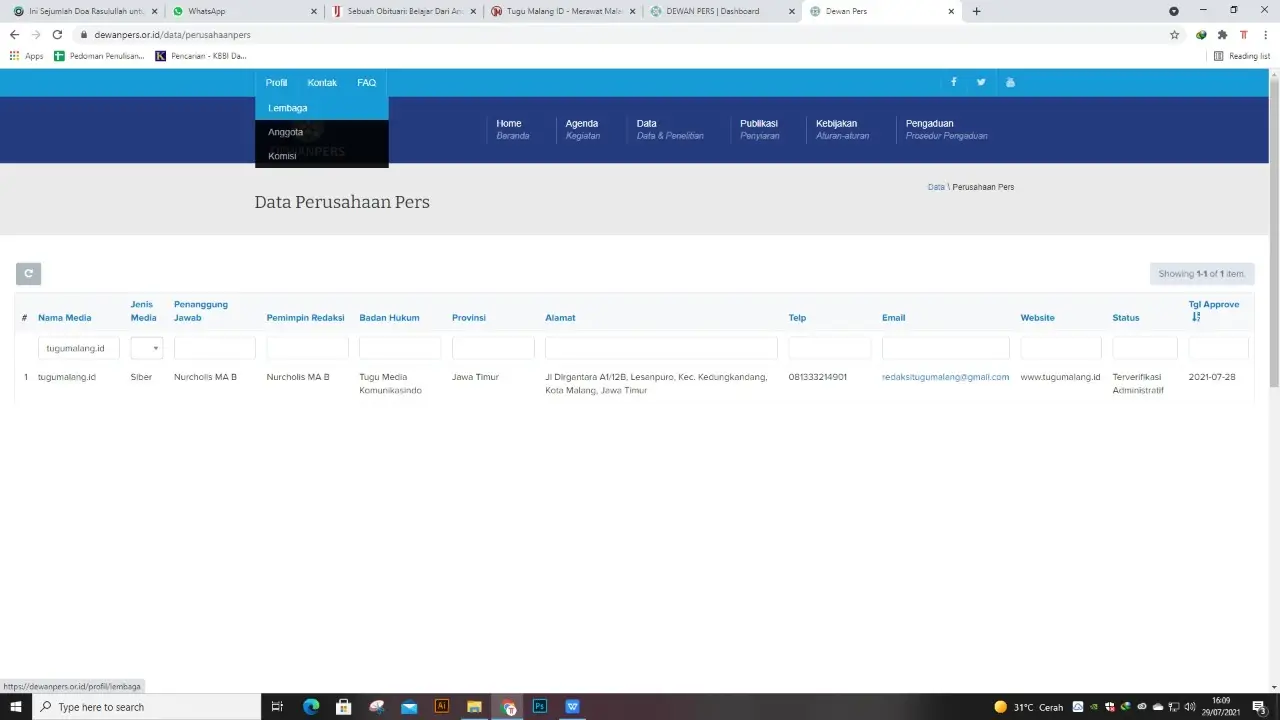
Task: Click the Provinsi filter input
Action: pos(493,348)
